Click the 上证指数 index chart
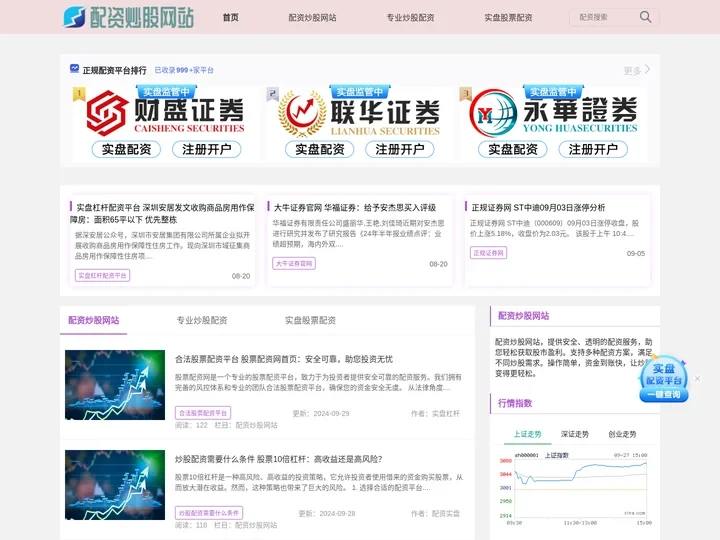The image size is (720, 540). [574, 489]
